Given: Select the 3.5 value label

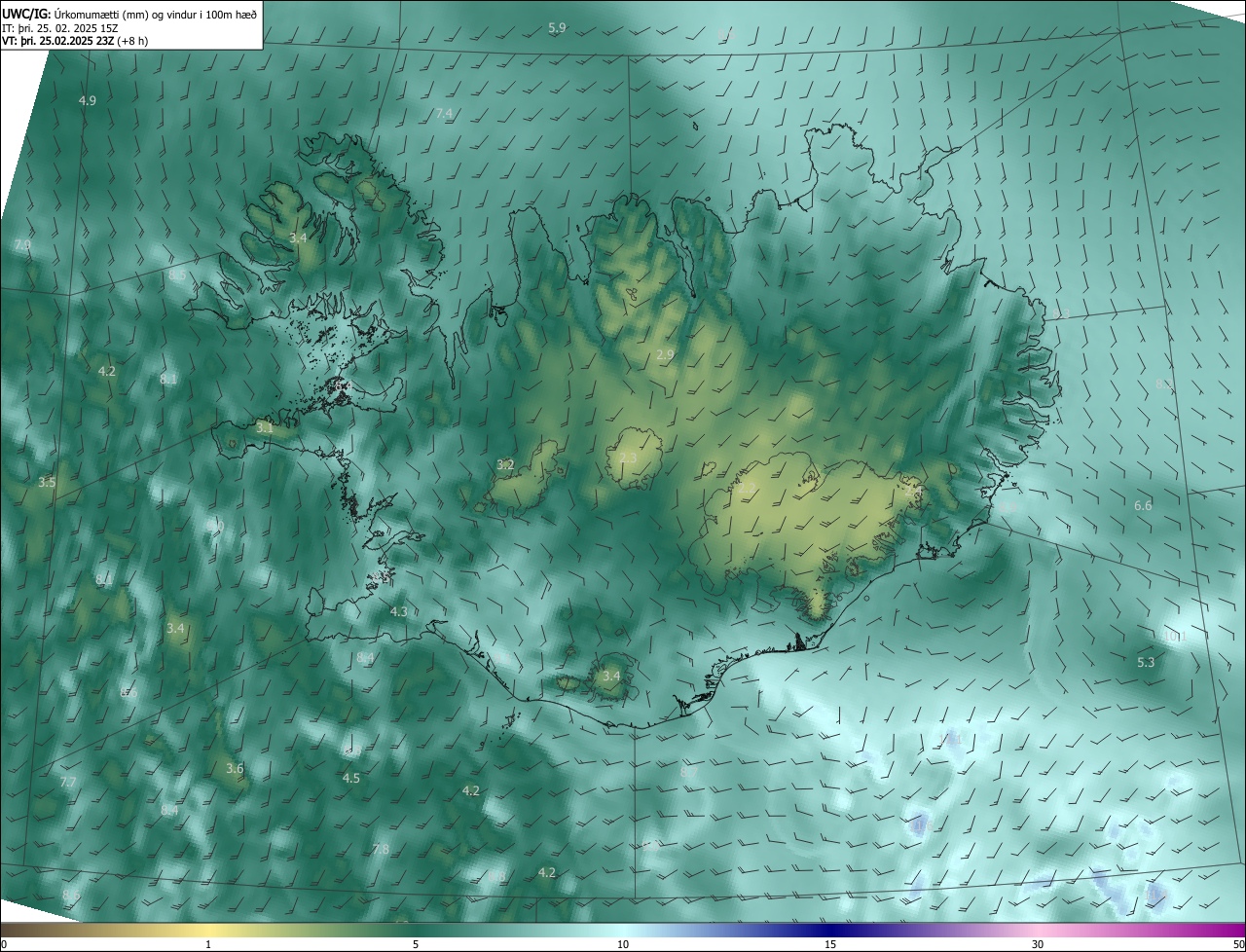Looking at the screenshot, I should [x=47, y=482].
